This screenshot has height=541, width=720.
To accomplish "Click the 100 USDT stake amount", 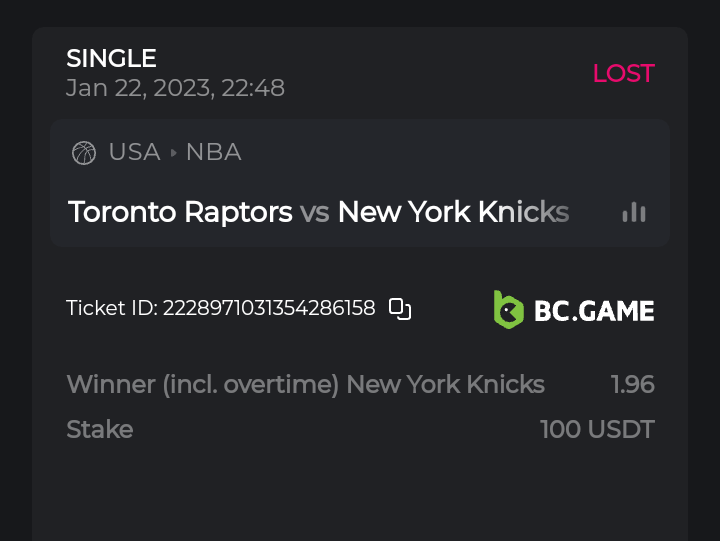I will (x=597, y=430).
